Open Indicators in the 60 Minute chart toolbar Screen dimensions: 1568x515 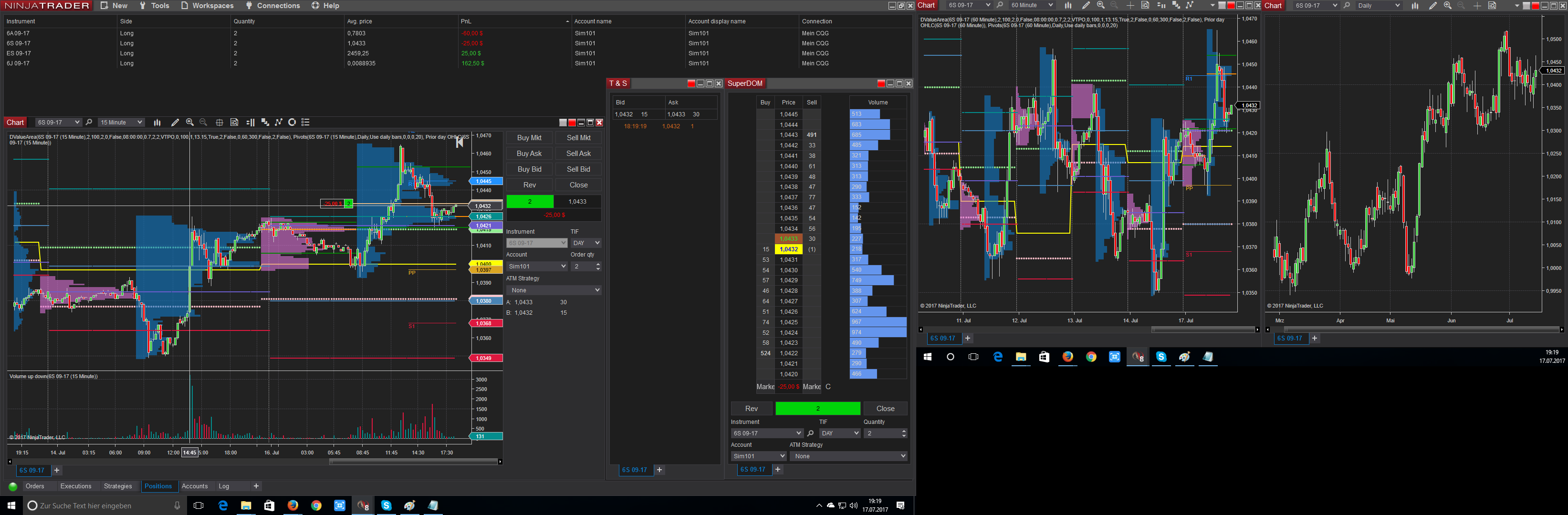click(x=1176, y=5)
